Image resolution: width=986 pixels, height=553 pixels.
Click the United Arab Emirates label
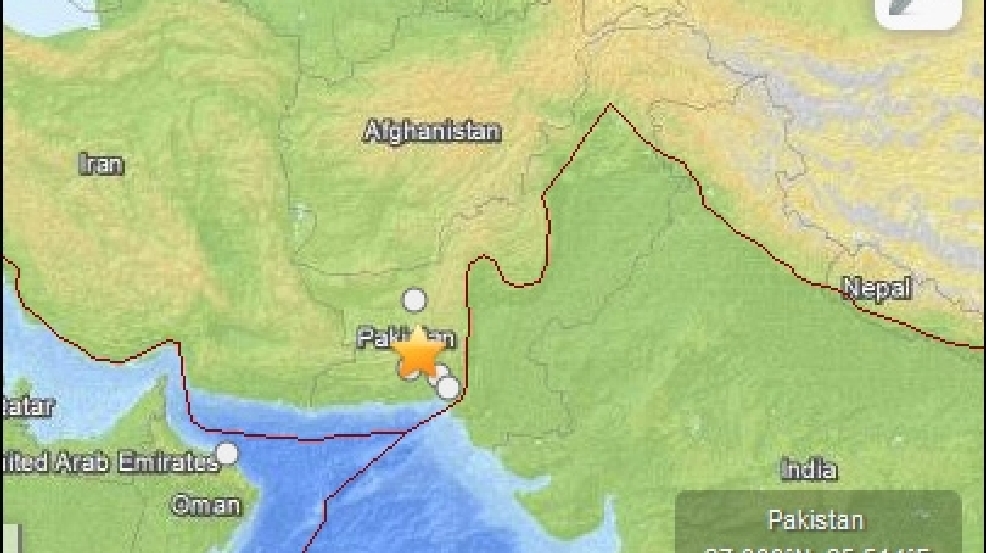click(x=111, y=462)
